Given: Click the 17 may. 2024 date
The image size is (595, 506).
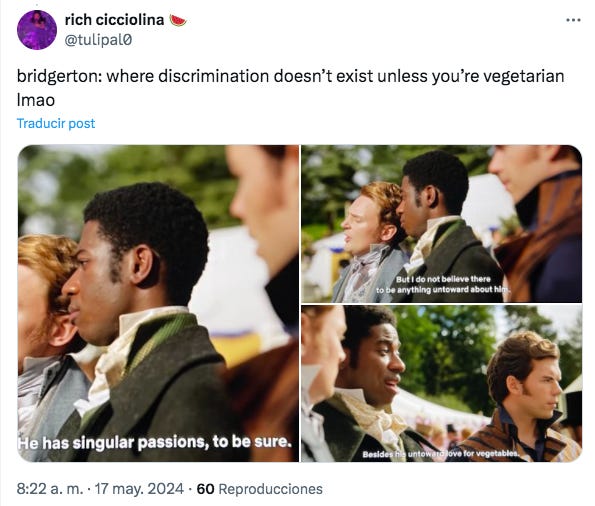Looking at the screenshot, I should click(139, 489).
